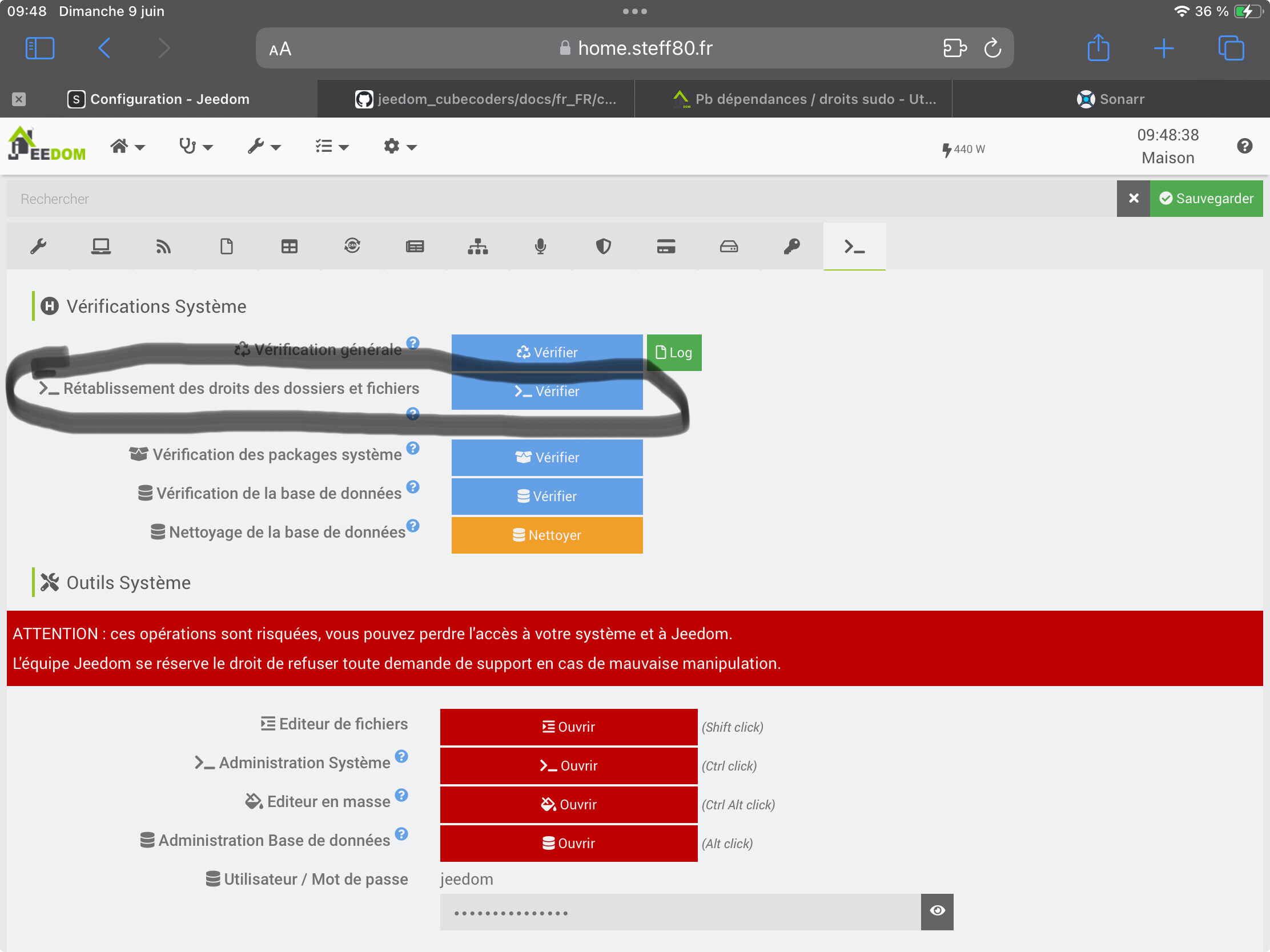Open the stethoscope Analysis dropdown menu
Viewport: 1270px width, 952px height.
click(196, 146)
